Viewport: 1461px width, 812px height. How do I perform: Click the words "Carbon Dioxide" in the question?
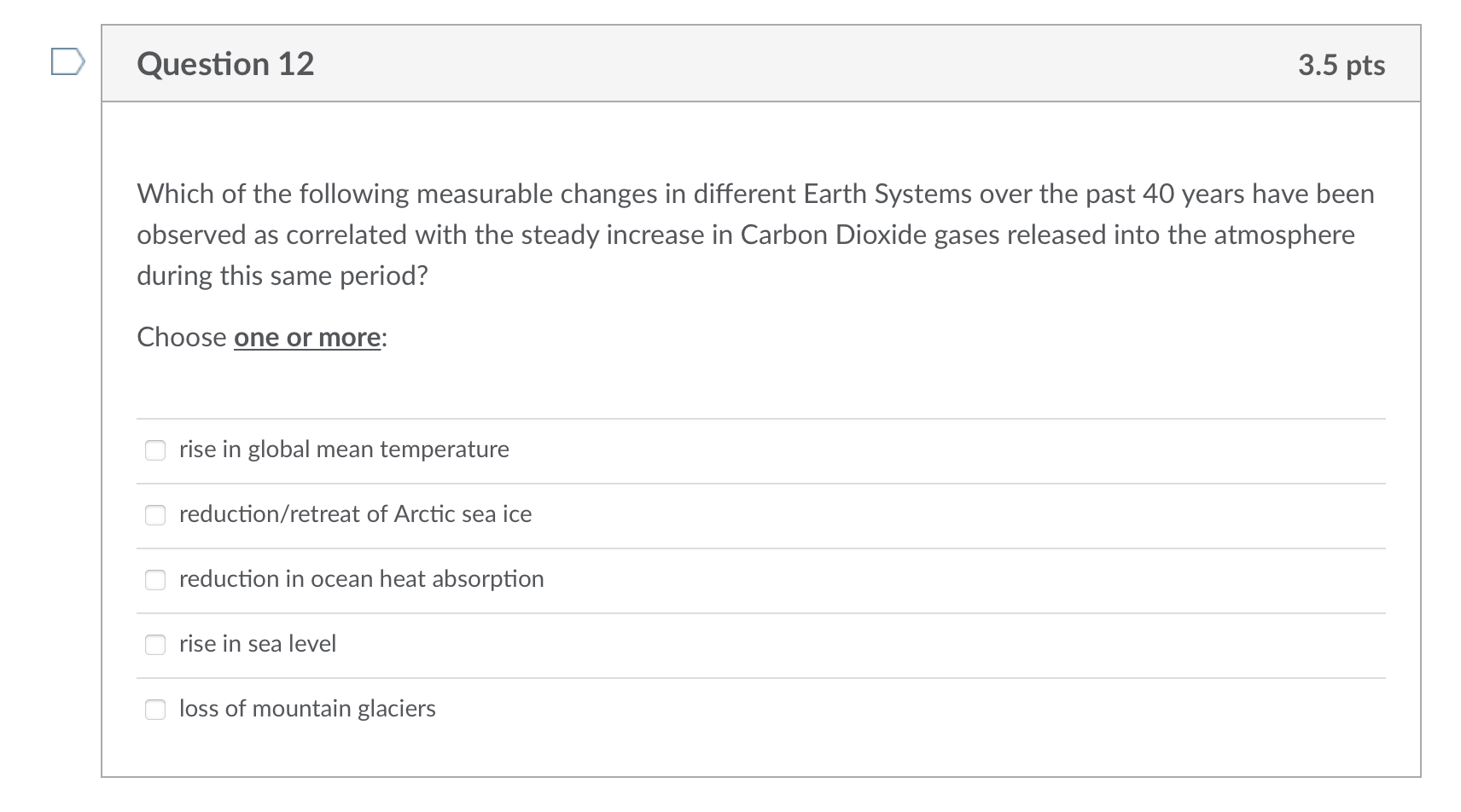point(834,235)
